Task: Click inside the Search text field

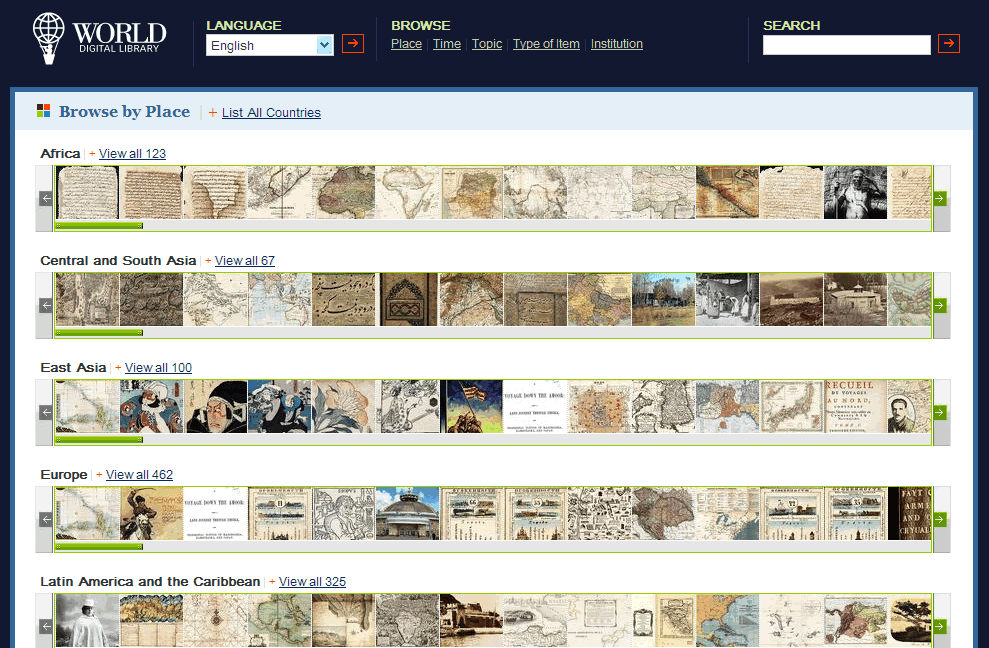Action: (x=846, y=45)
